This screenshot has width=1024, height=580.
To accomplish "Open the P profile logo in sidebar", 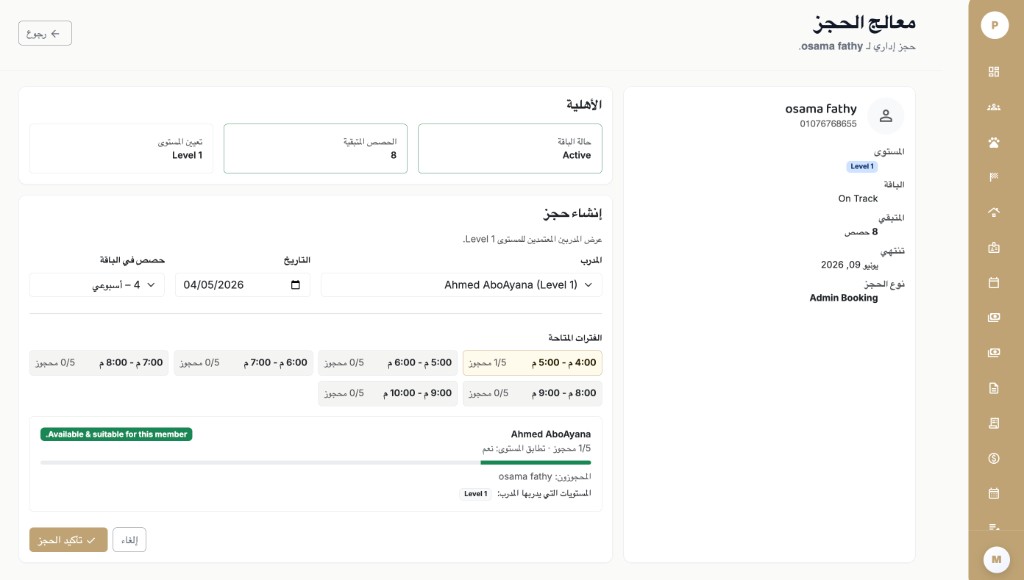I will (995, 25).
